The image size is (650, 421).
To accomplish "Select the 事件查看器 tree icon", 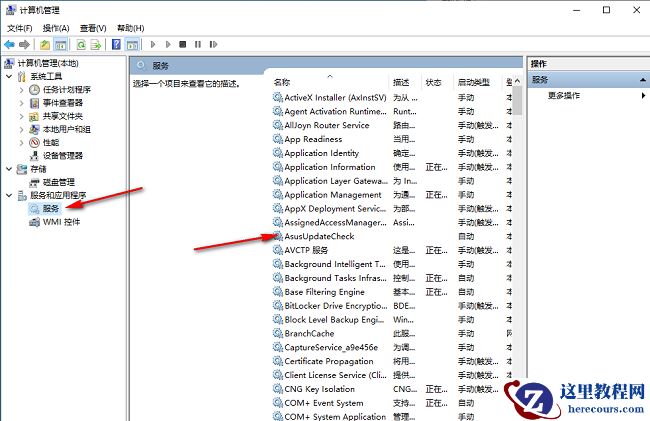I will tap(34, 103).
